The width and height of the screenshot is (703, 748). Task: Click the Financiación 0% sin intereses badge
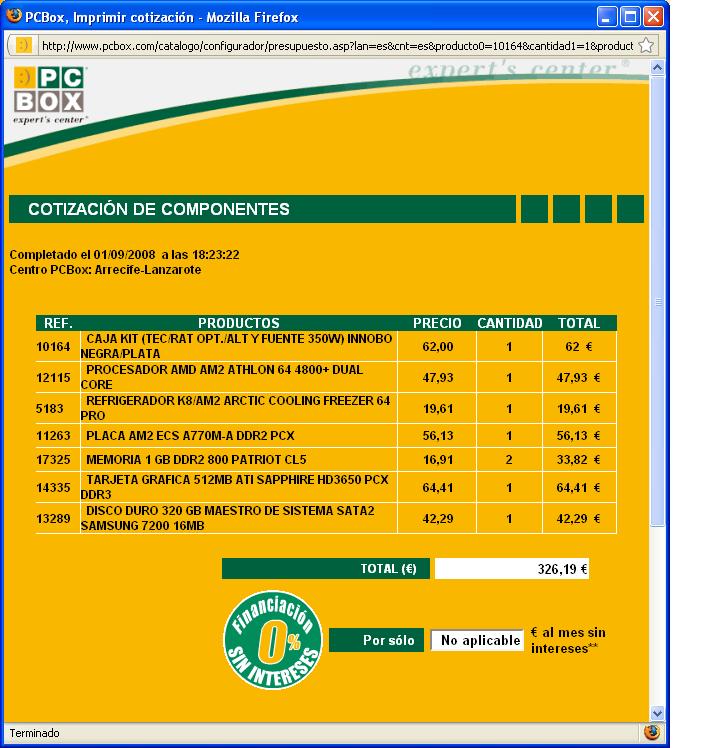click(273, 640)
